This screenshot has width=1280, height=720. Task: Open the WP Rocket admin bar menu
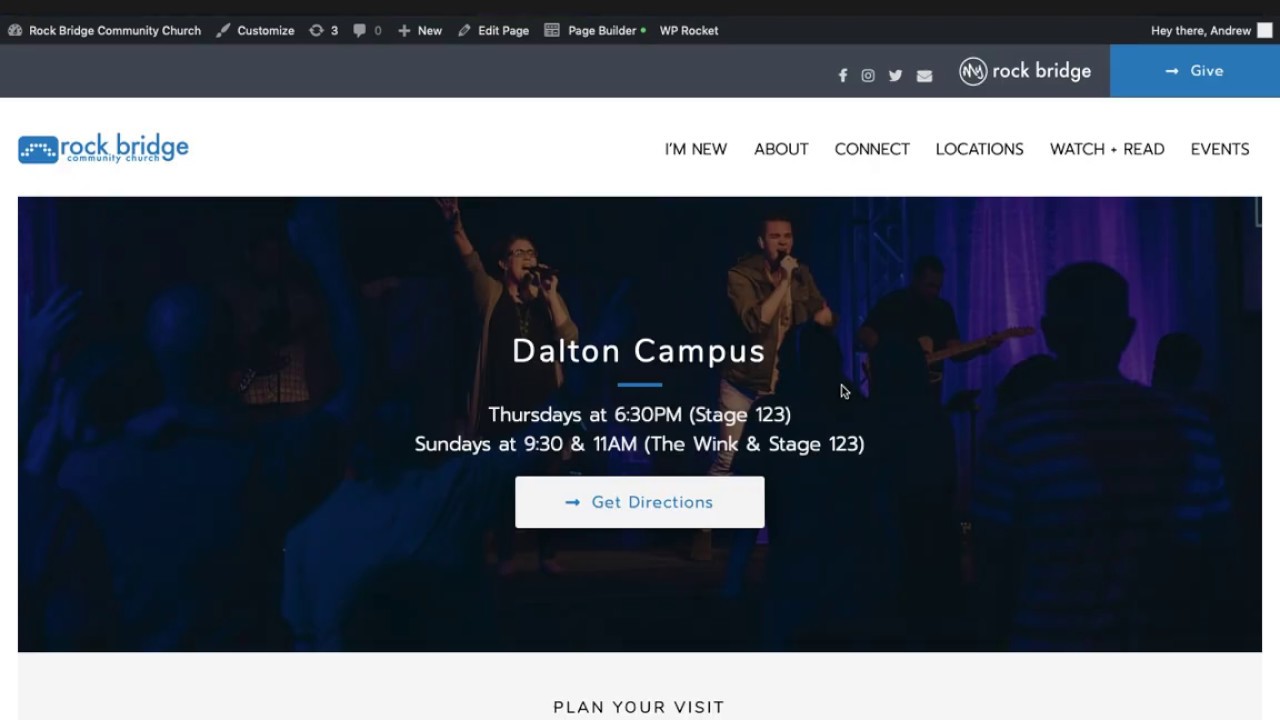pyautogui.click(x=689, y=30)
